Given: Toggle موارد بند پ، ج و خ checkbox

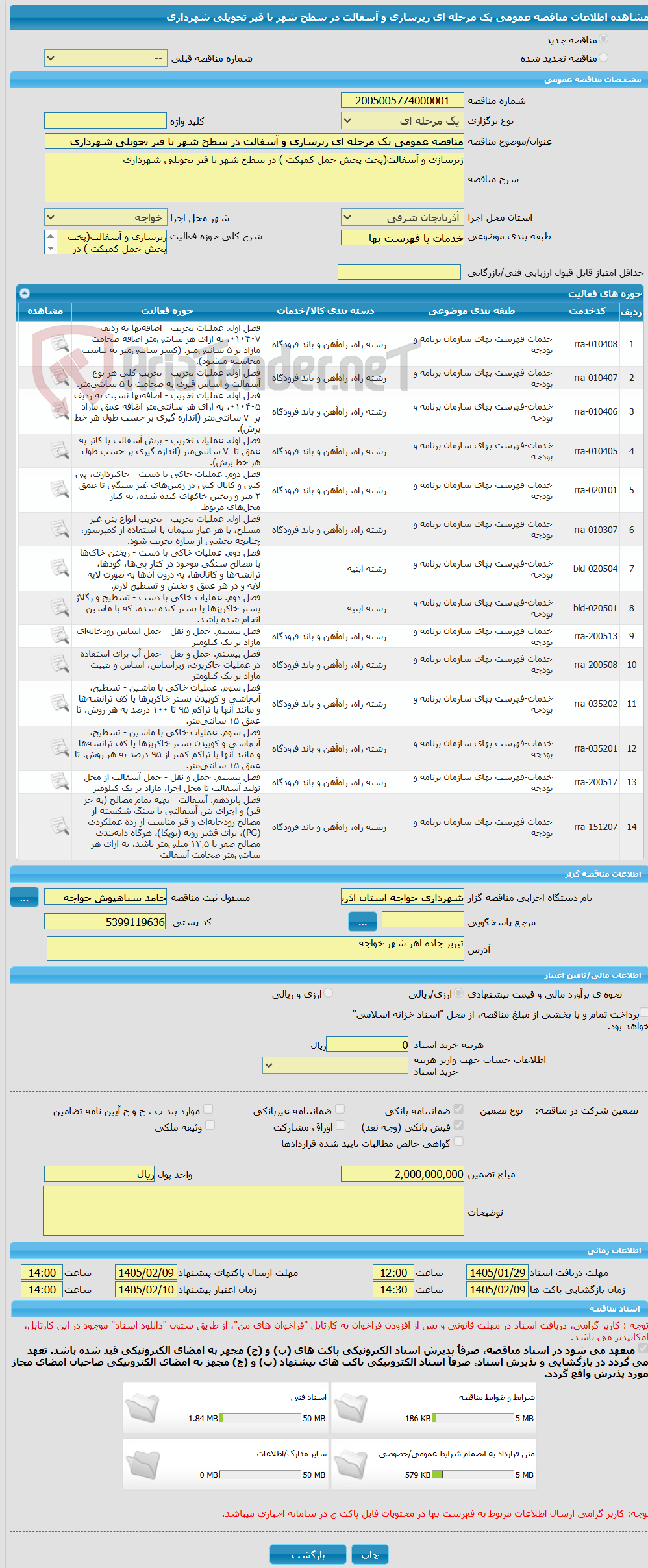Looking at the screenshot, I should 208,1110.
